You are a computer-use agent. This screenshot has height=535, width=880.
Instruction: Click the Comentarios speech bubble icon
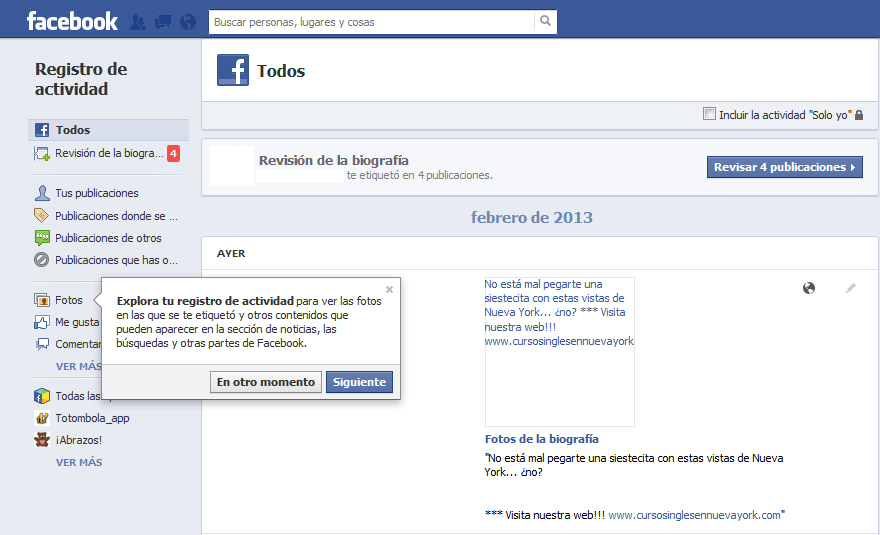[x=42, y=344]
